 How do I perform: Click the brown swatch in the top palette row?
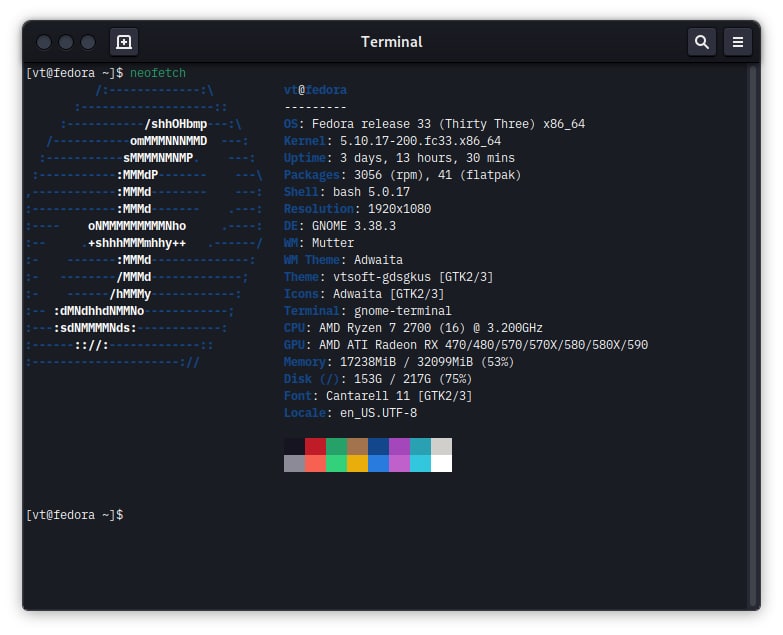(x=357, y=446)
